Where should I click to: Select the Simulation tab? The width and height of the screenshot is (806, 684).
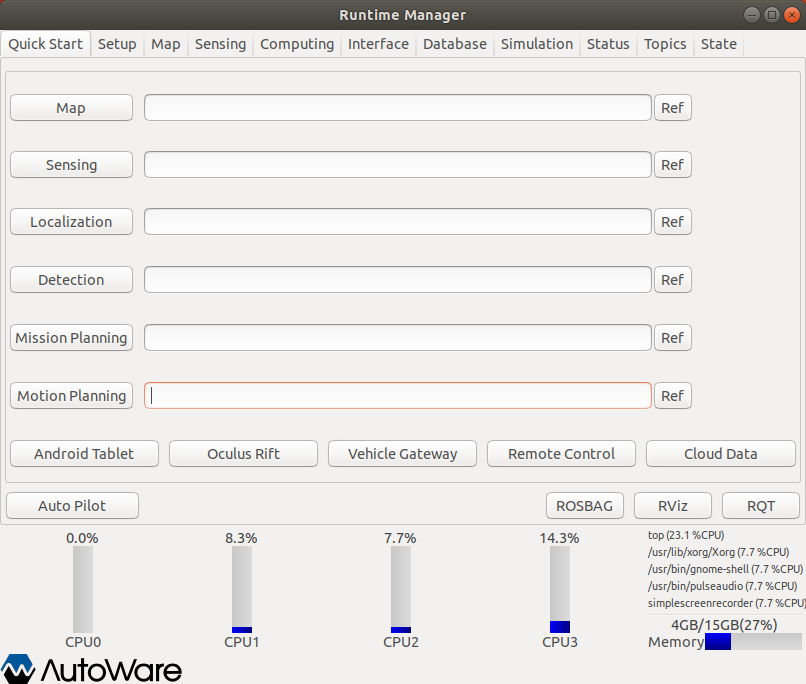(537, 44)
